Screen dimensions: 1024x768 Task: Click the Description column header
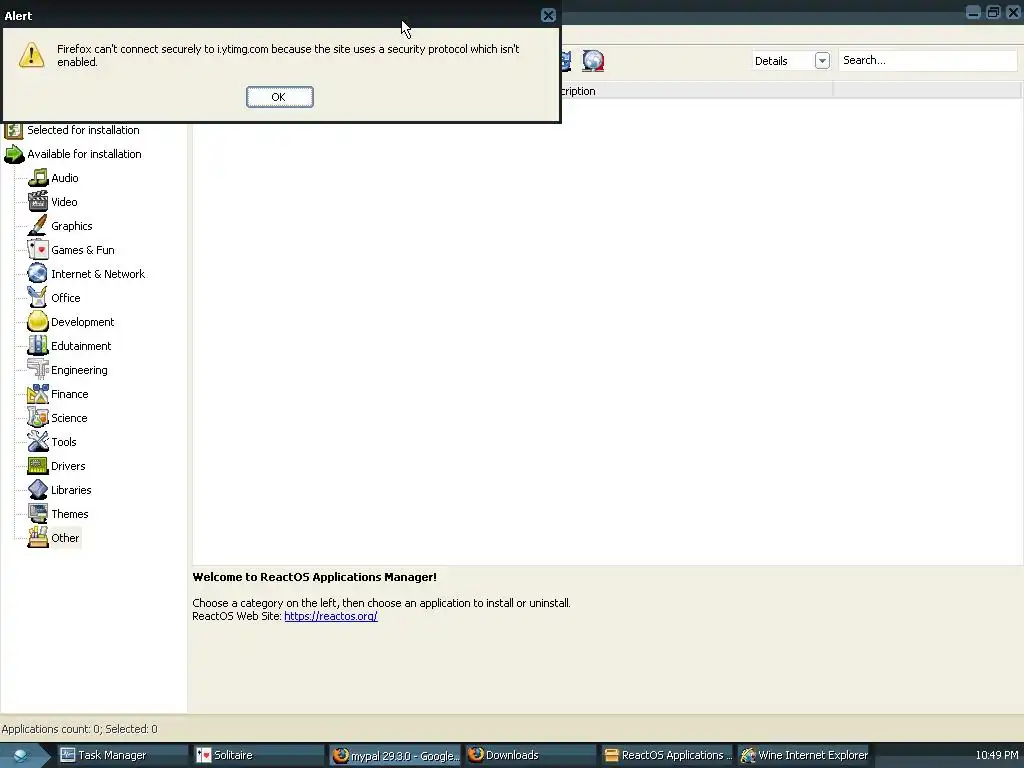point(696,91)
